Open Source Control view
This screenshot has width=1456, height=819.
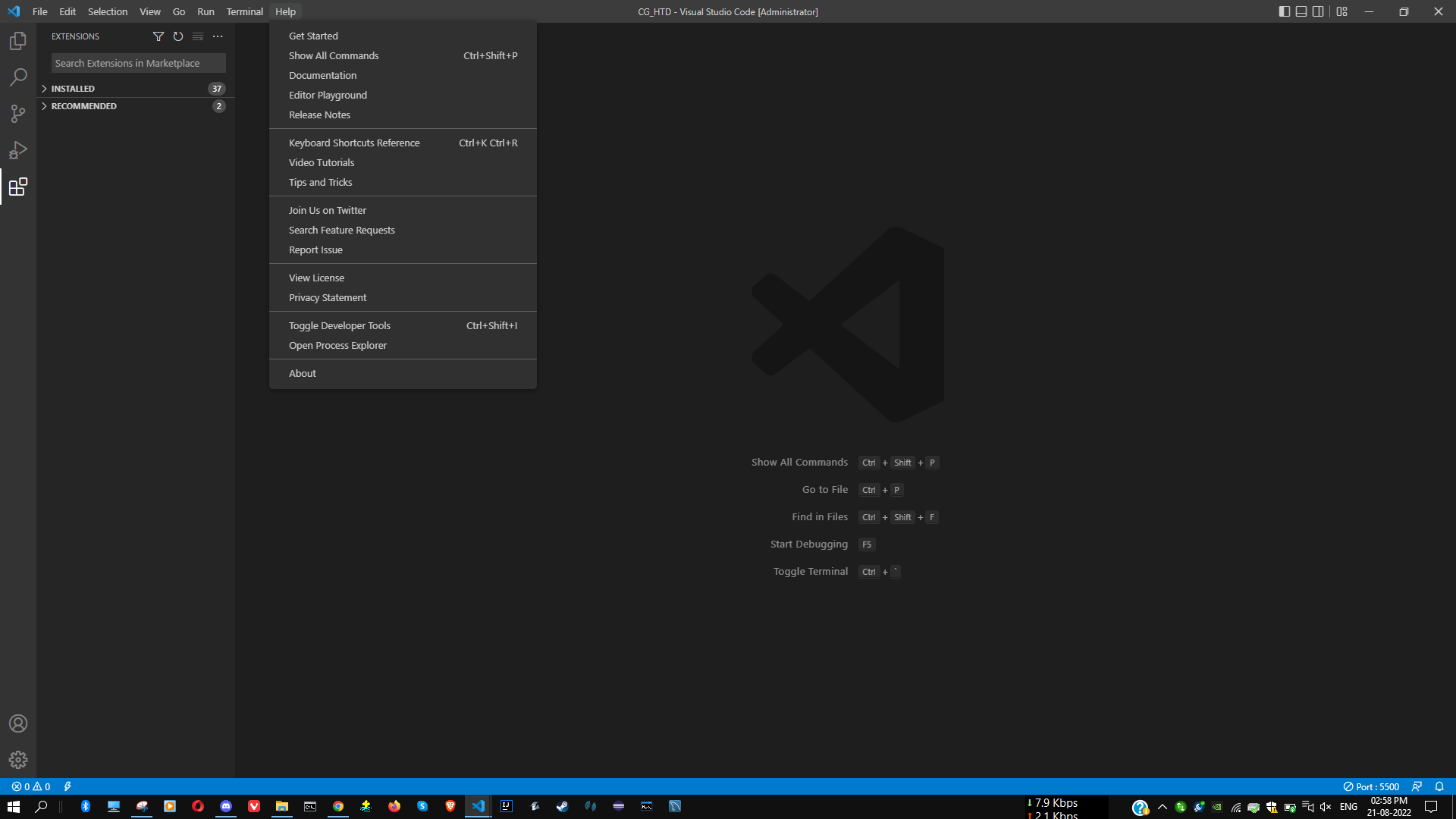[x=18, y=114]
